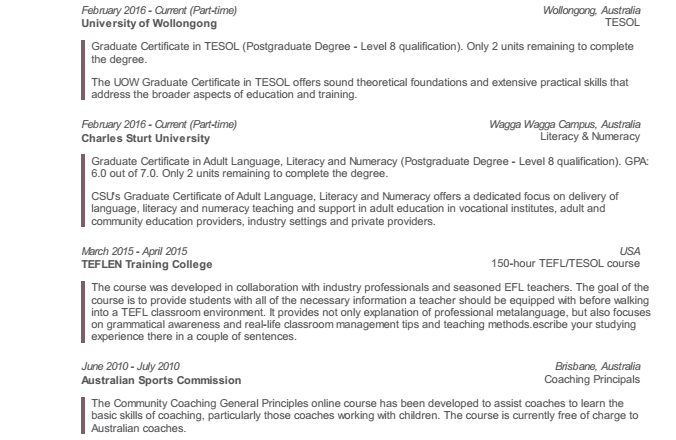676x440 pixels.
Task: Click the TEFLEN Training College heading
Action: tap(146, 265)
